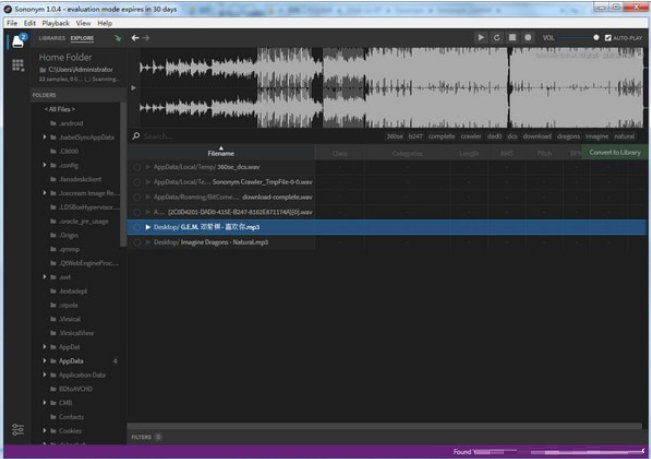651x459 pixels.
Task: Select the circle for 360se_dcs.wav
Action: (137, 167)
